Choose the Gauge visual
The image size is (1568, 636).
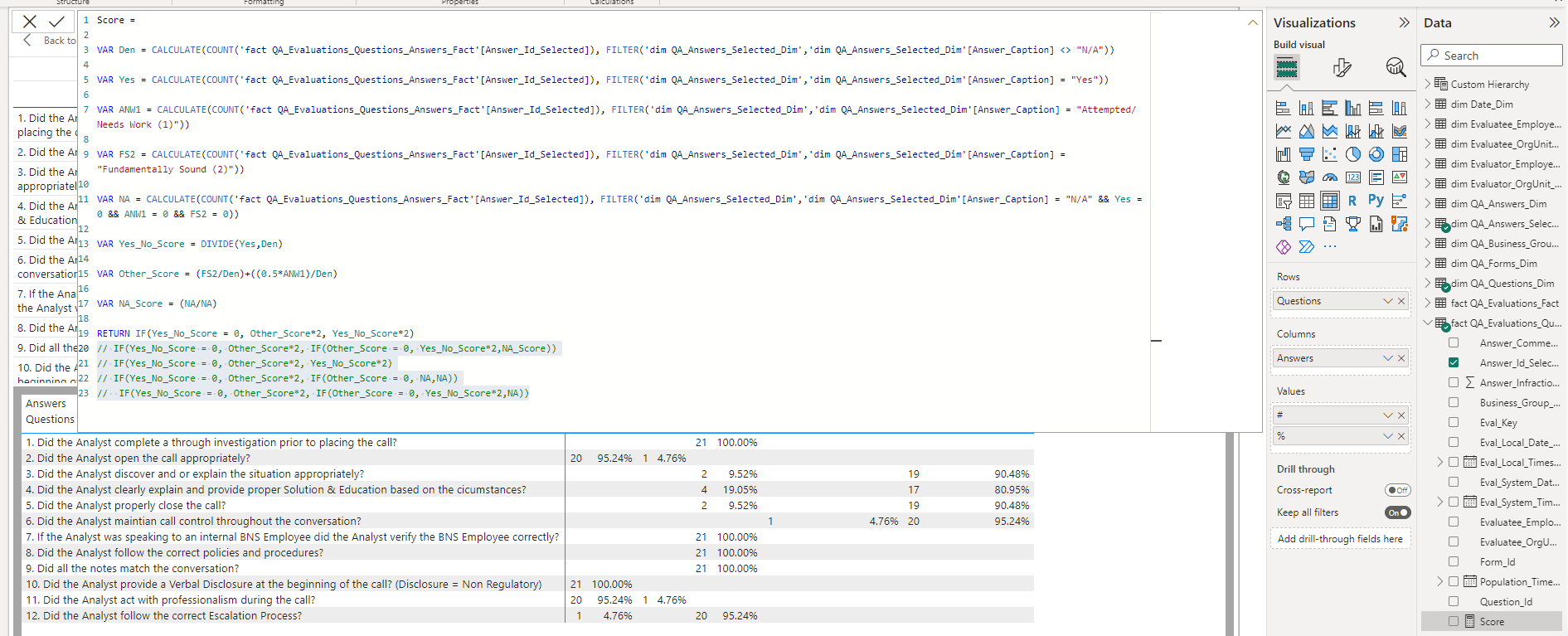tap(1329, 177)
